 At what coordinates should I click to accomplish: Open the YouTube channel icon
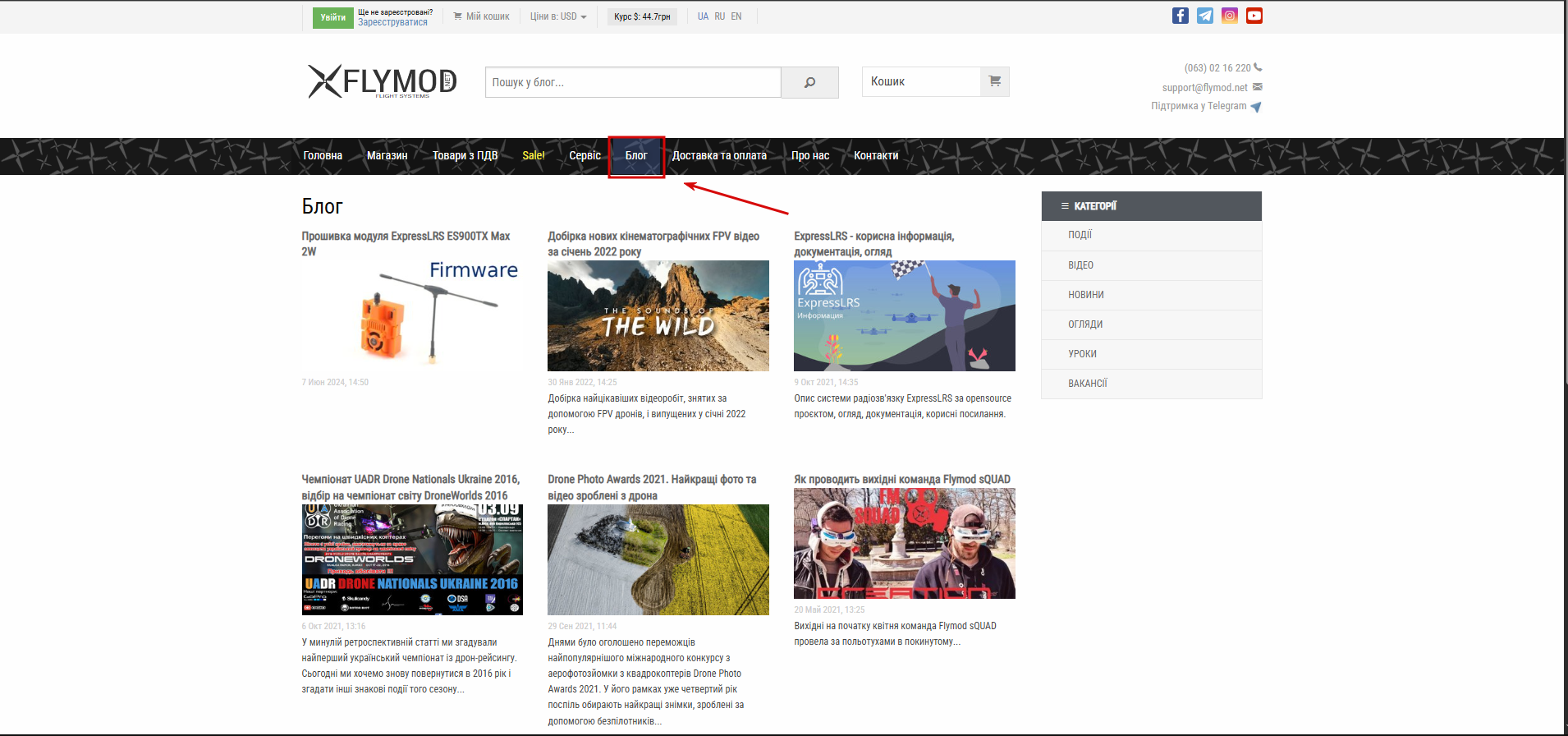[x=1254, y=16]
